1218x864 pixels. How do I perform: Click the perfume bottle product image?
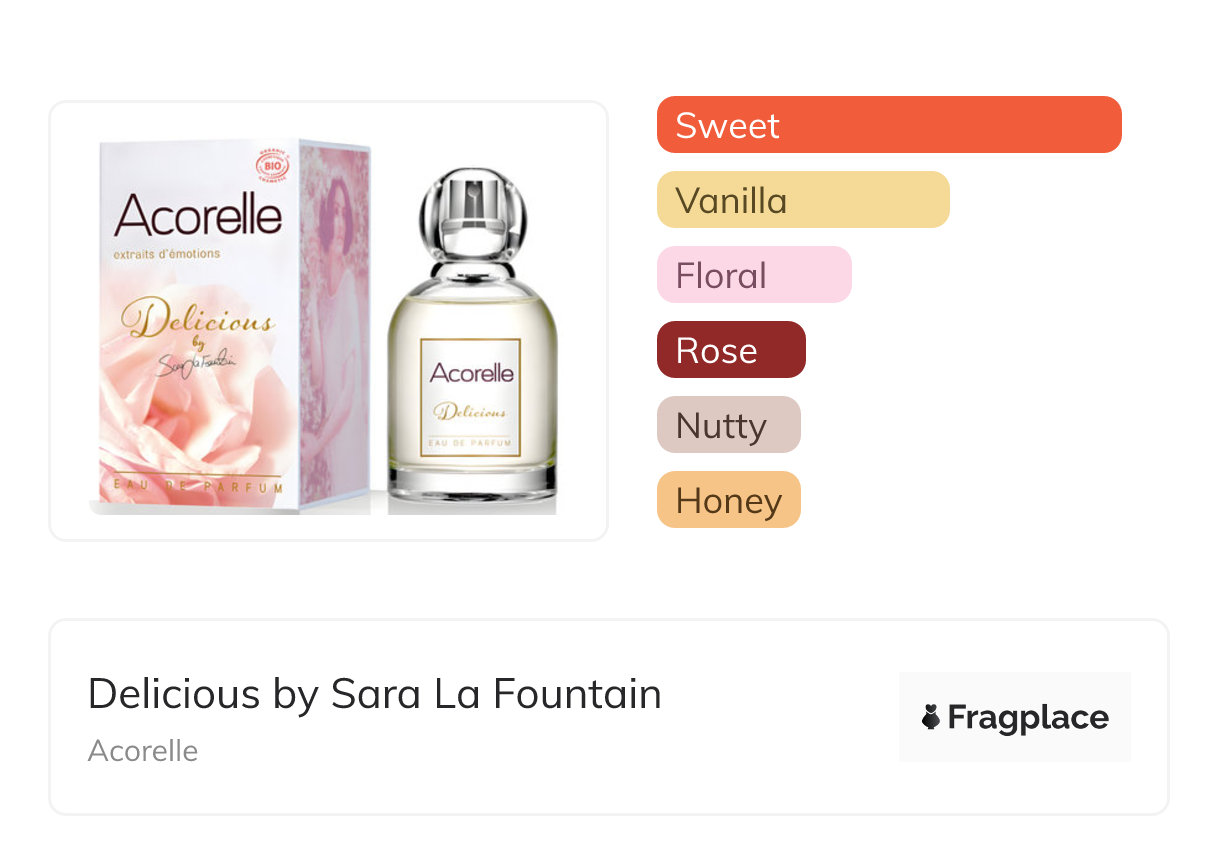click(x=471, y=340)
